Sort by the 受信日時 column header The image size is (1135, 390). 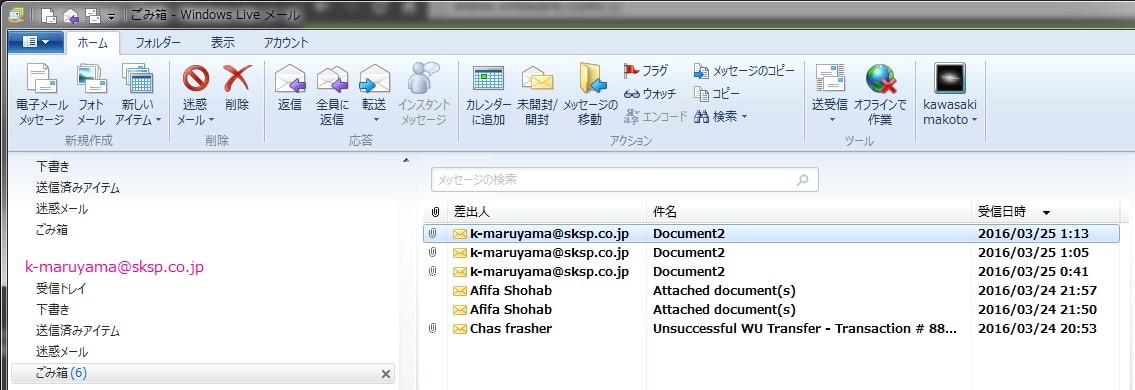1045,212
